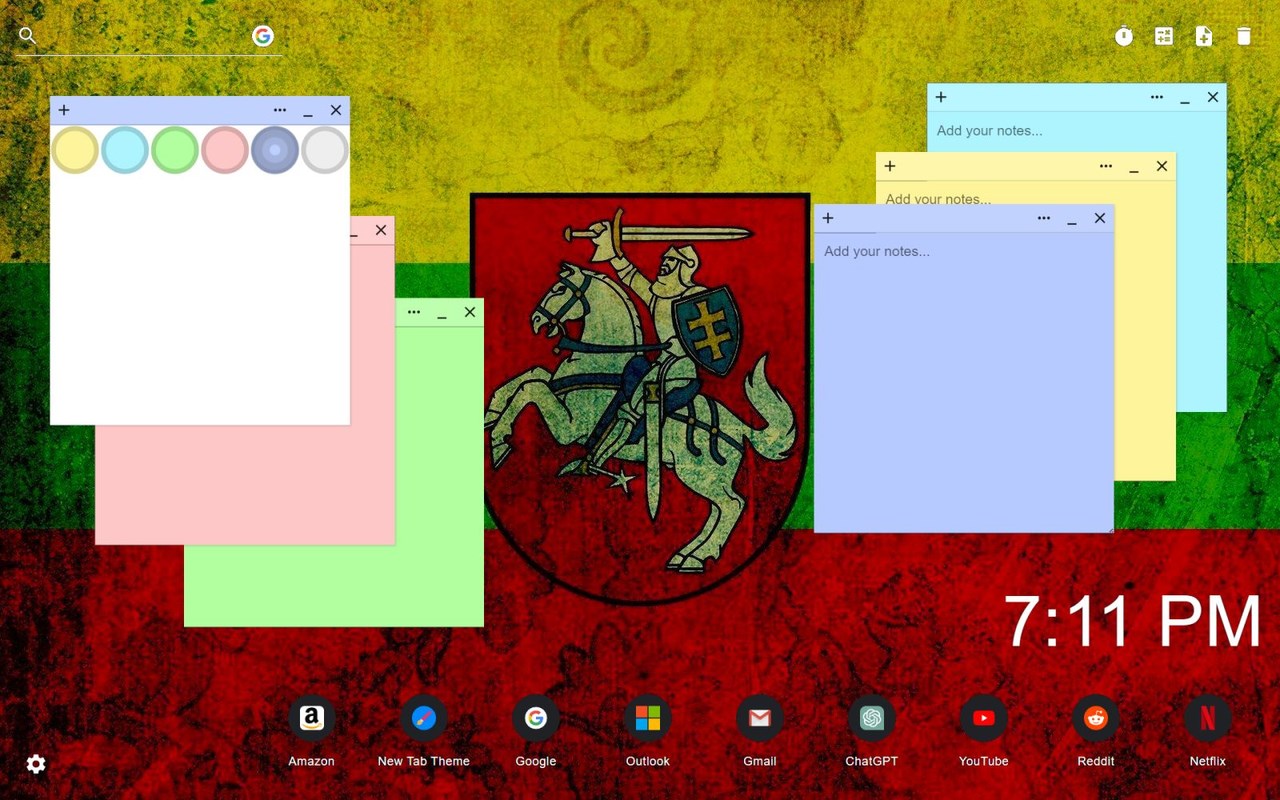
Task: Minimize the green note
Action: tap(442, 314)
